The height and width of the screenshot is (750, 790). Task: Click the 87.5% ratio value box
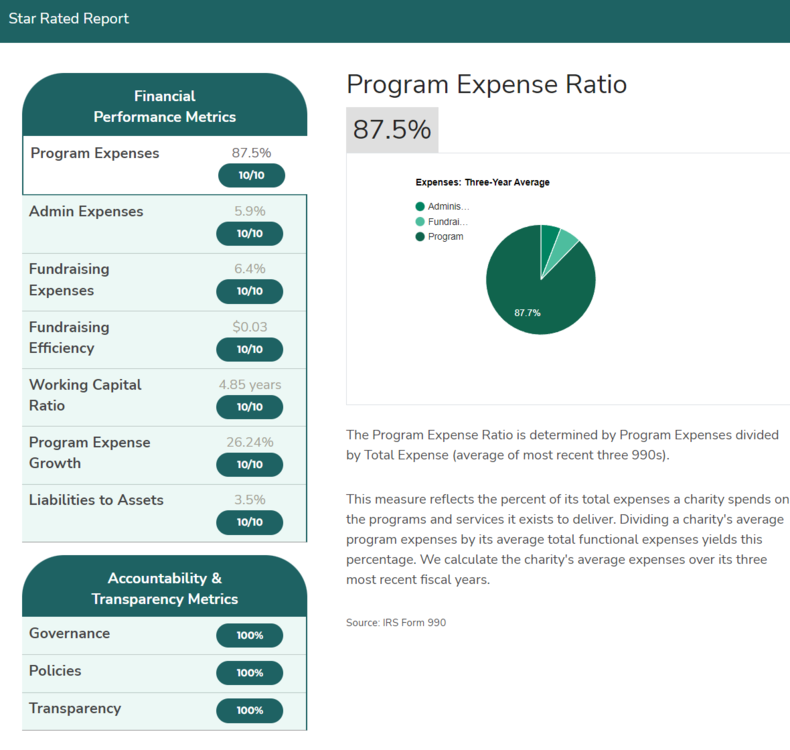(392, 130)
